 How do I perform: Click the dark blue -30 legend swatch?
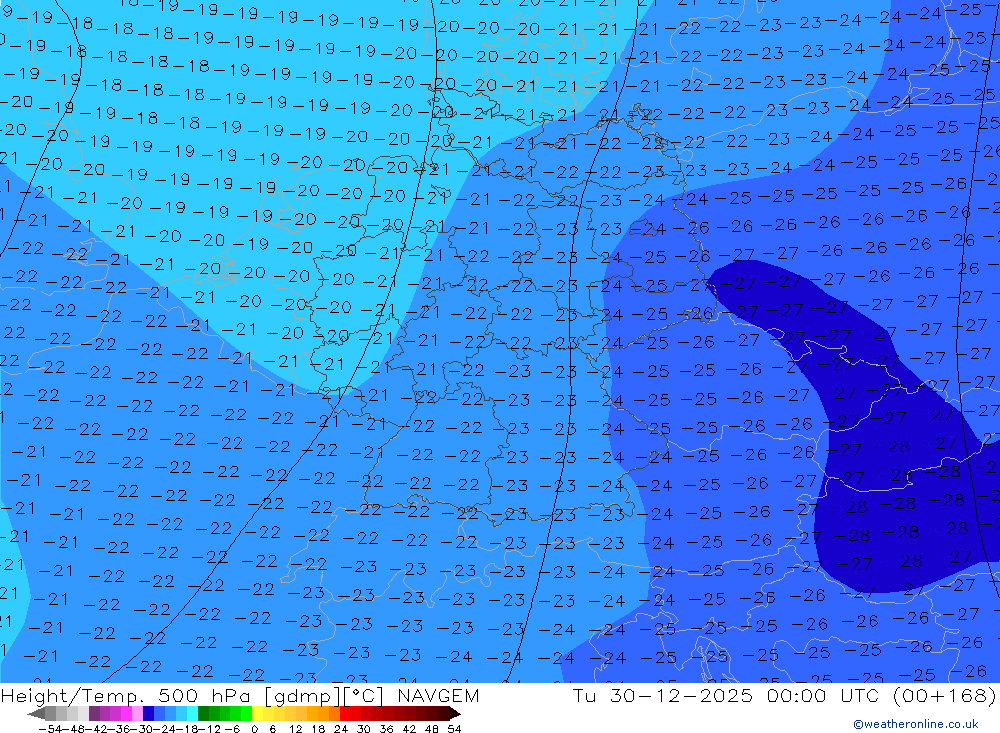(x=148, y=713)
